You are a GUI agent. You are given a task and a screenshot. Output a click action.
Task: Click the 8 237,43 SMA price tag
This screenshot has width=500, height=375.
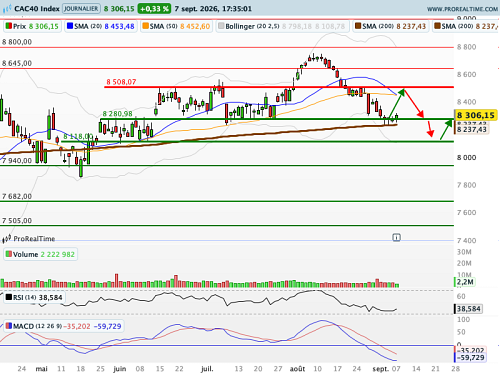coord(472,129)
